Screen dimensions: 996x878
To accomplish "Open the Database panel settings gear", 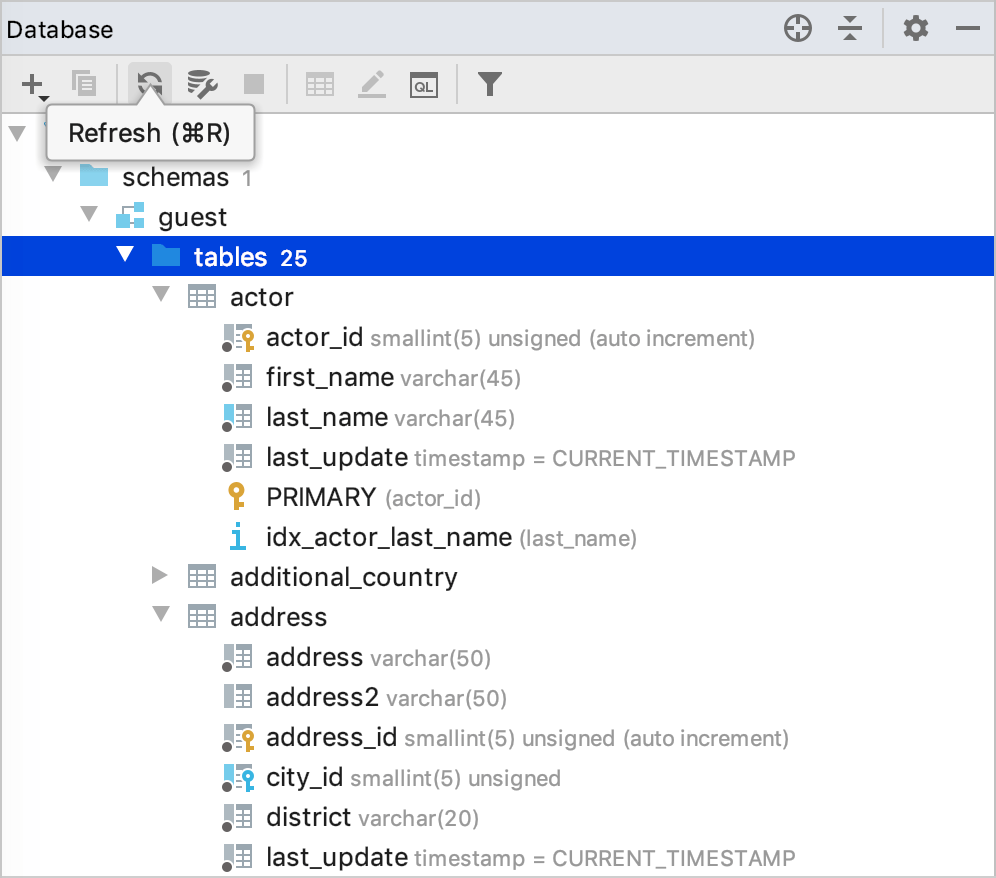I will (x=915, y=29).
